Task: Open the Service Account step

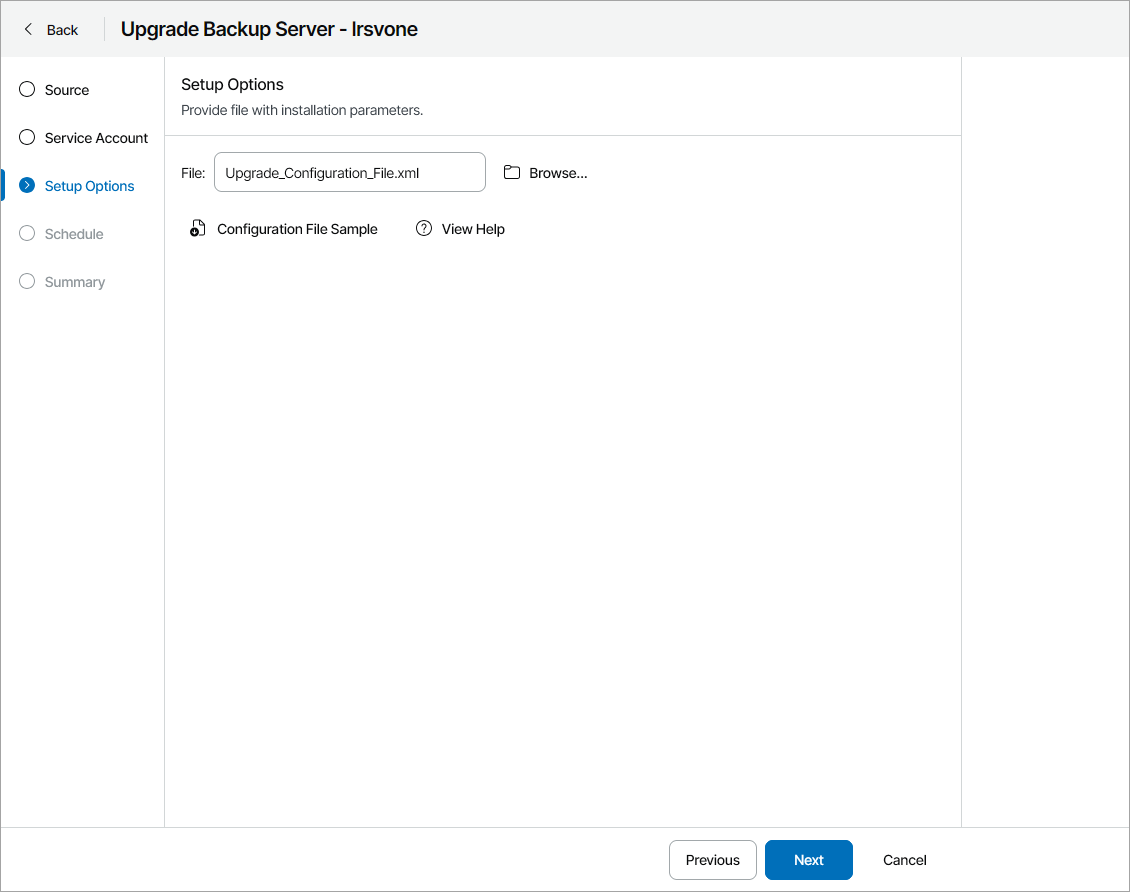Action: (x=96, y=138)
